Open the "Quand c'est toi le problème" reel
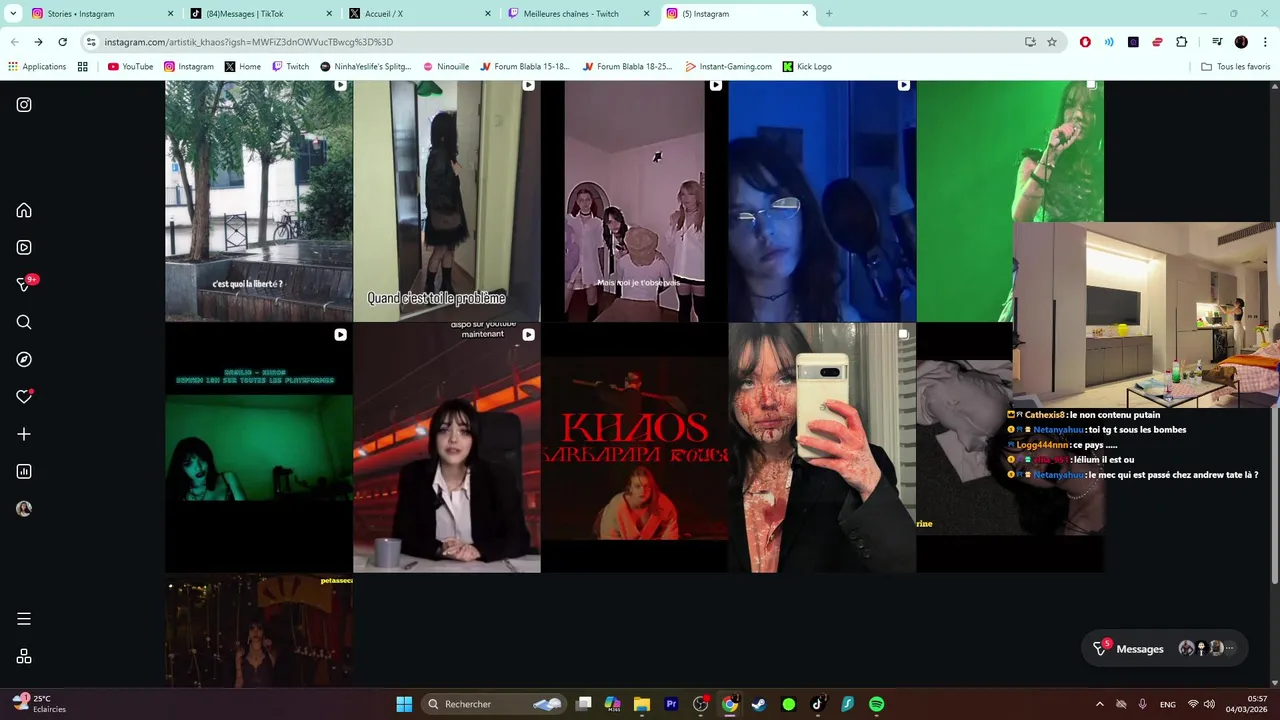This screenshot has height=720, width=1280. 447,200
